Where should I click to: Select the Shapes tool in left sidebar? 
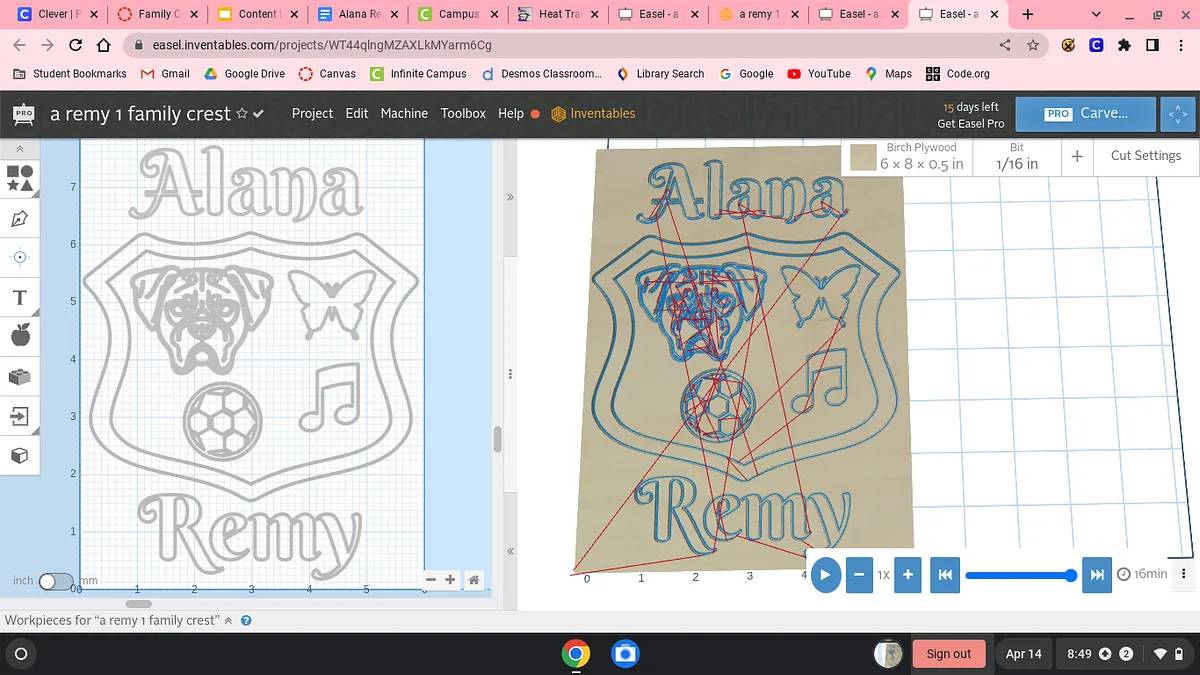click(x=20, y=177)
